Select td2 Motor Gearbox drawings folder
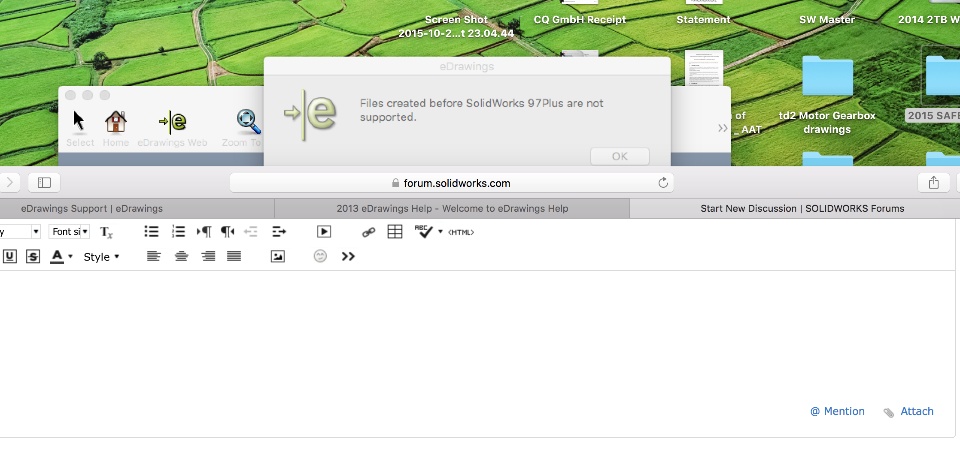 coord(827,95)
